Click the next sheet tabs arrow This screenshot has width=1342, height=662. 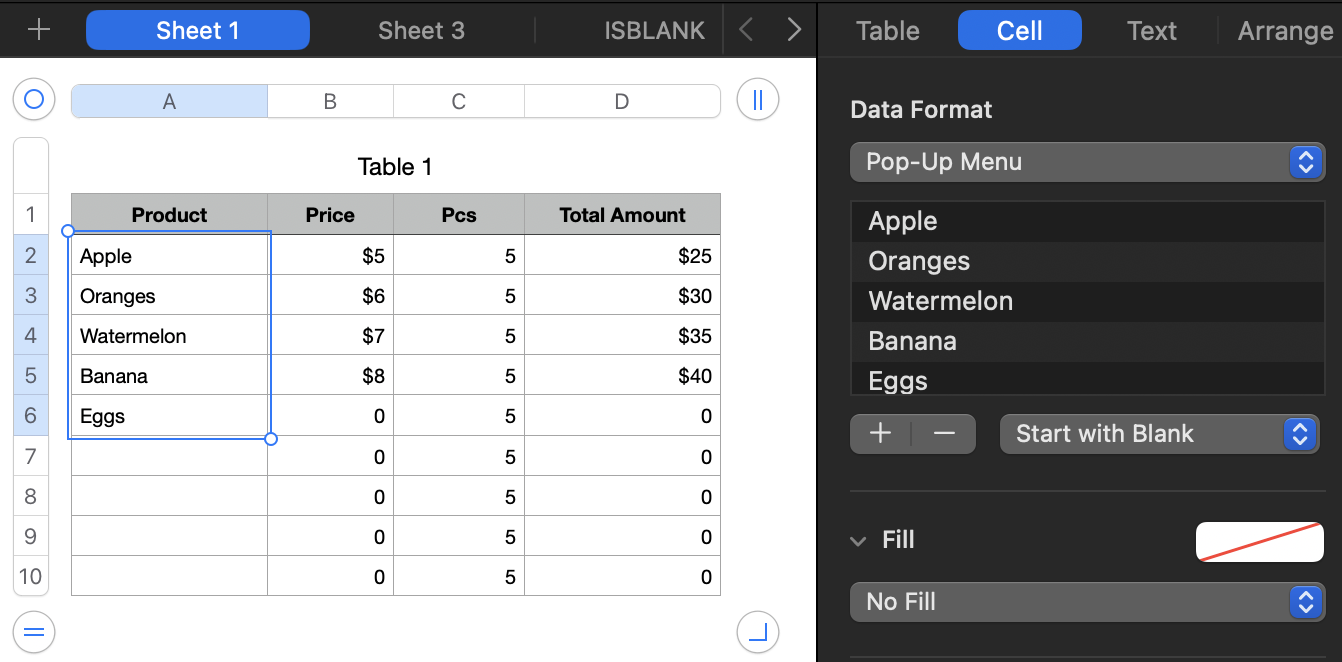coord(794,30)
